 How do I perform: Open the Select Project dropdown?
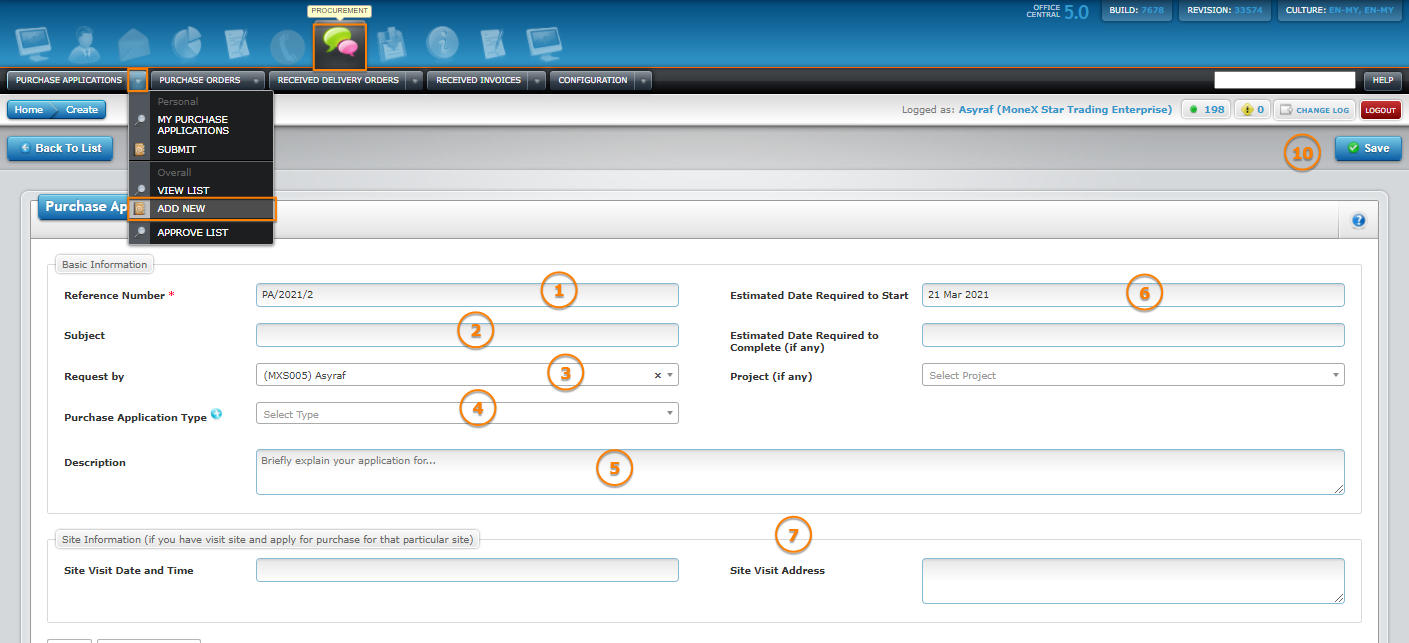tap(1133, 375)
